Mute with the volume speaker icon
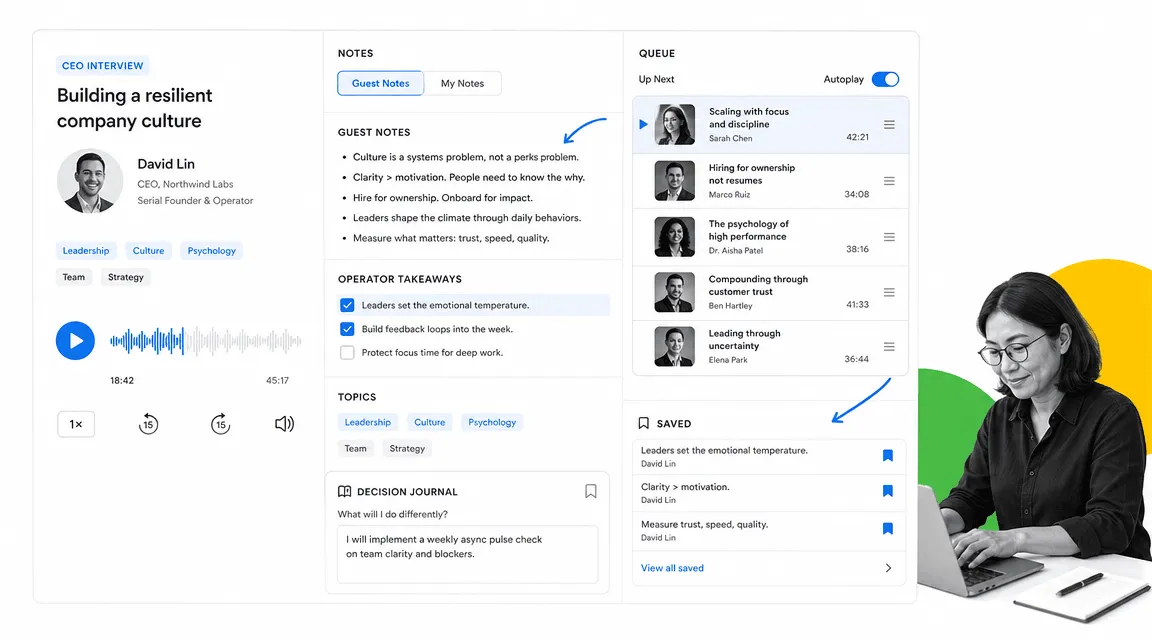This screenshot has width=1152, height=640. pos(284,424)
